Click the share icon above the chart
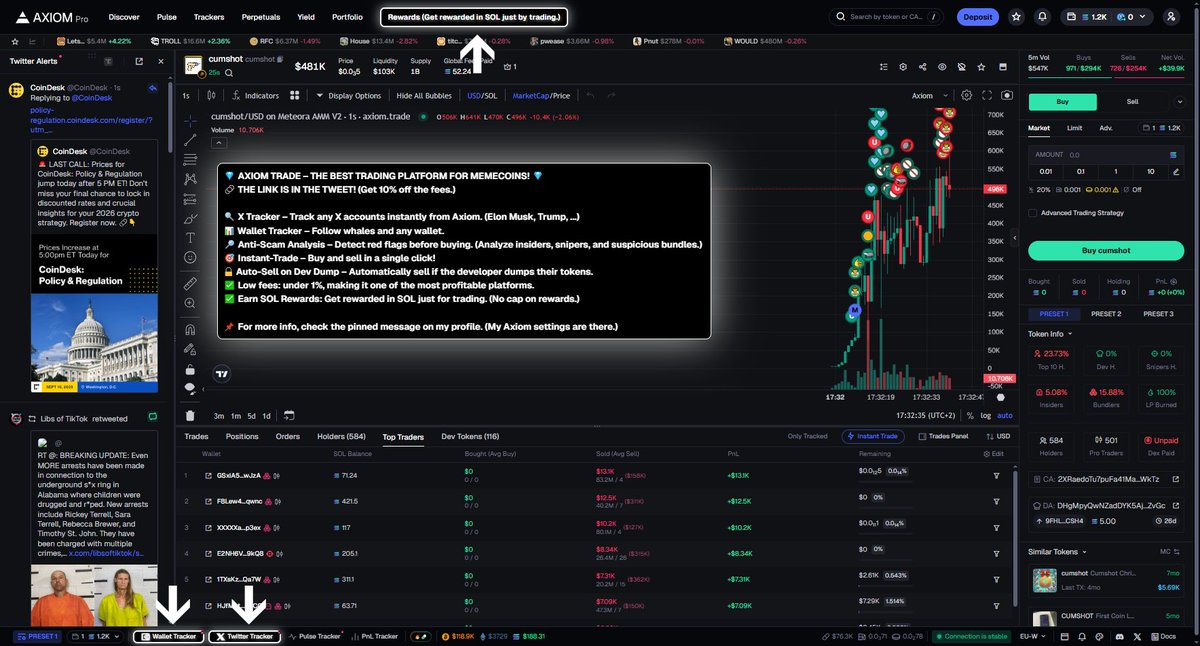Viewport: 1200px width, 646px height. click(x=922, y=66)
